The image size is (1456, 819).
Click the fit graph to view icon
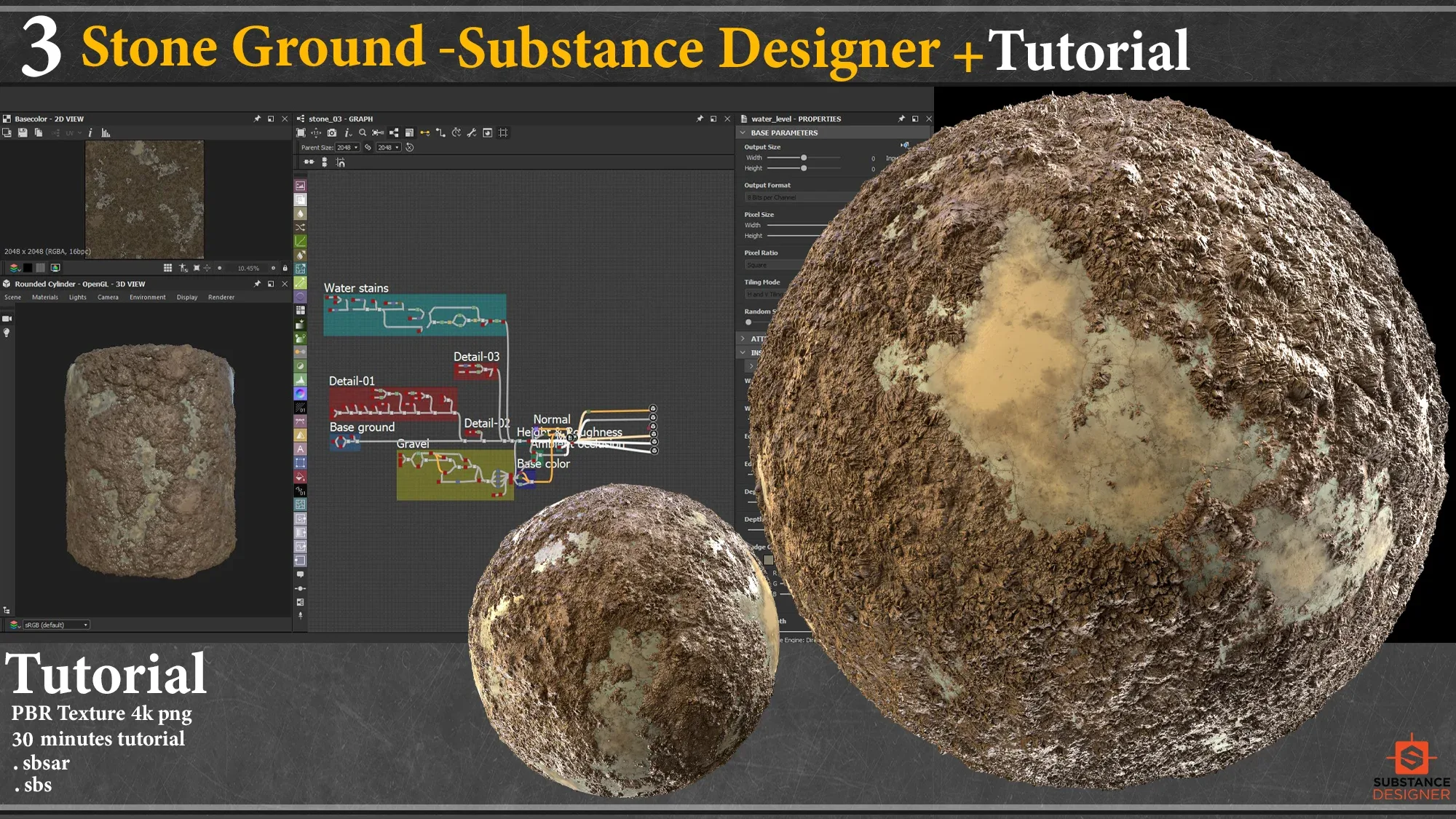(301, 132)
